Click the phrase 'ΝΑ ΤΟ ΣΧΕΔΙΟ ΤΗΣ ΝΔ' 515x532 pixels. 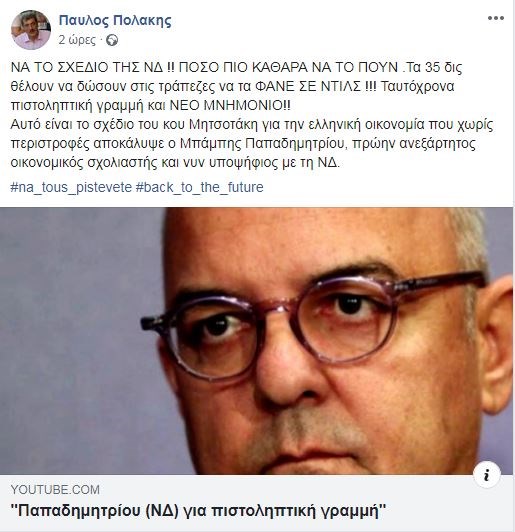87,68
